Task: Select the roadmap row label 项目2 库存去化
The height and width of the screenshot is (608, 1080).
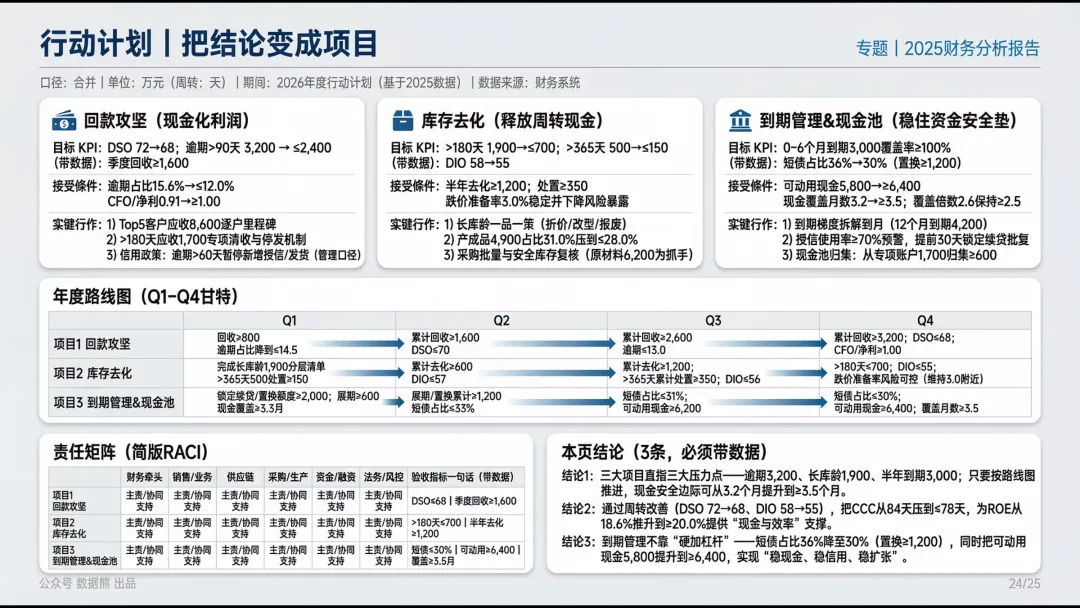Action: click(92, 373)
